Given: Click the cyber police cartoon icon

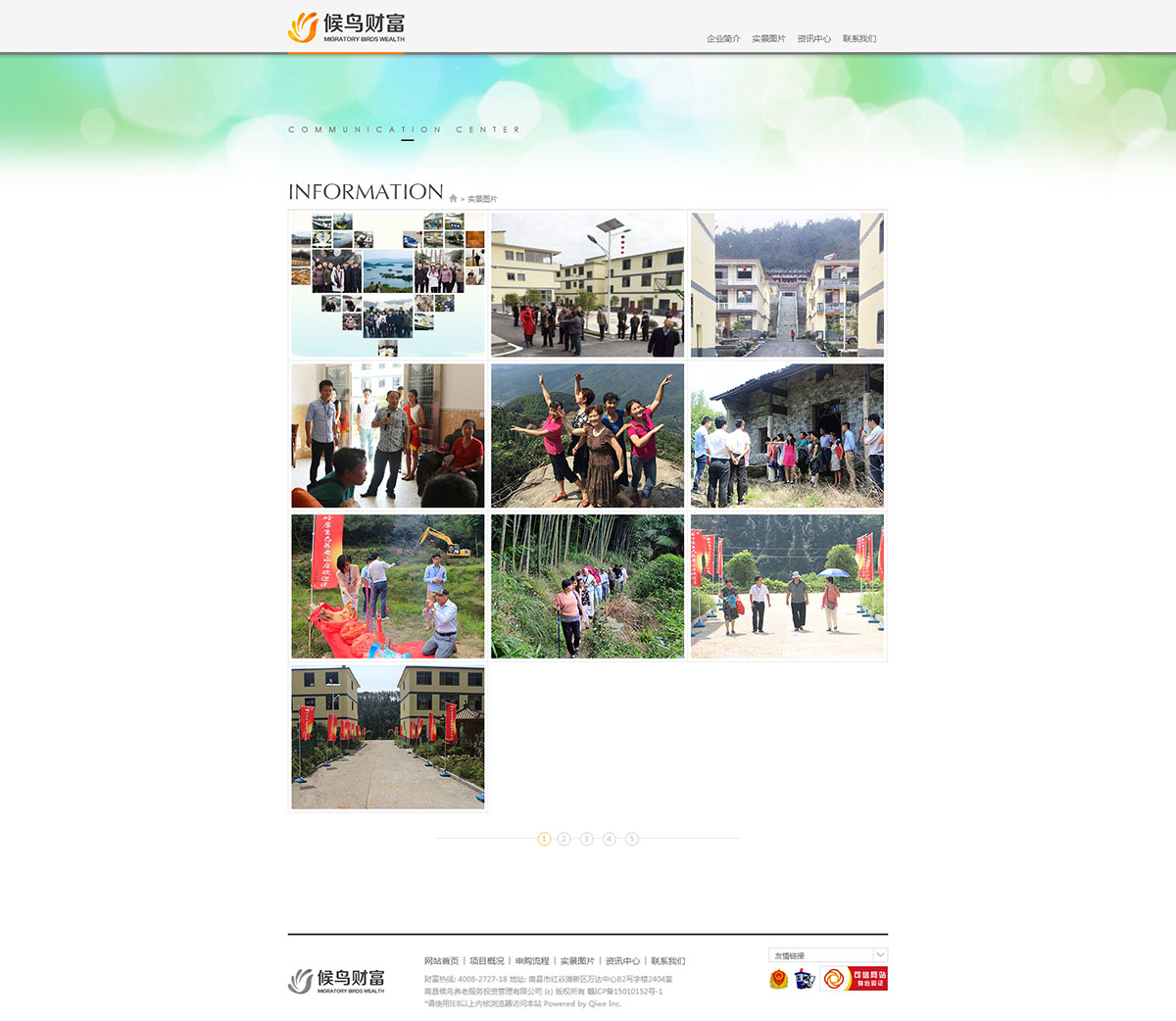Looking at the screenshot, I should pyautogui.click(x=805, y=979).
